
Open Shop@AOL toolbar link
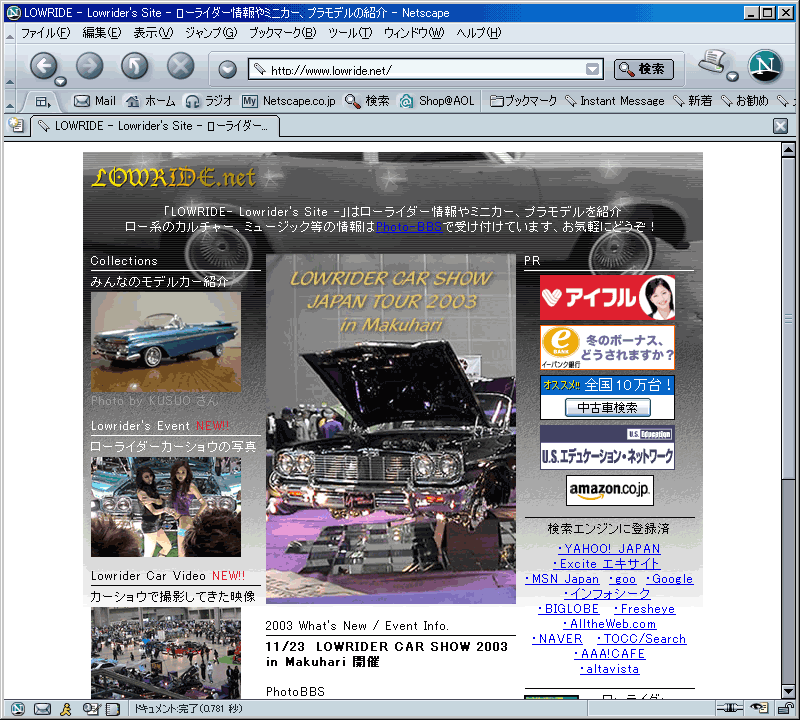coord(437,101)
